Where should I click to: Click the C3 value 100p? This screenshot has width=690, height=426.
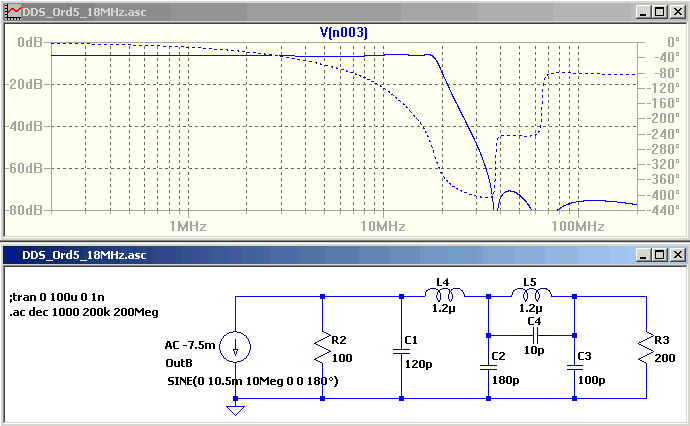pyautogui.click(x=591, y=380)
